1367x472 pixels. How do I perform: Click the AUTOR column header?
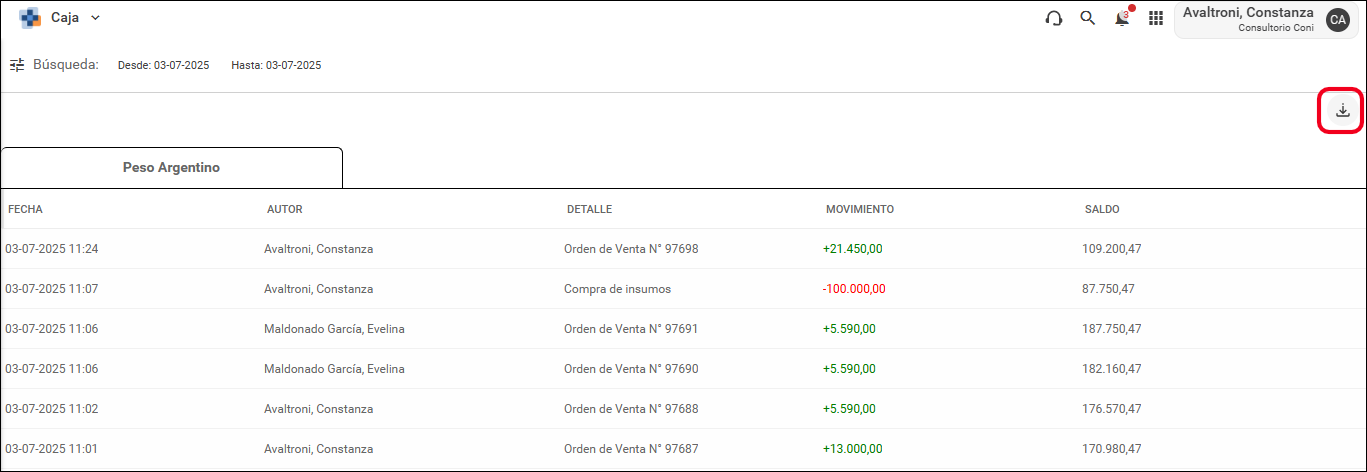pos(285,209)
